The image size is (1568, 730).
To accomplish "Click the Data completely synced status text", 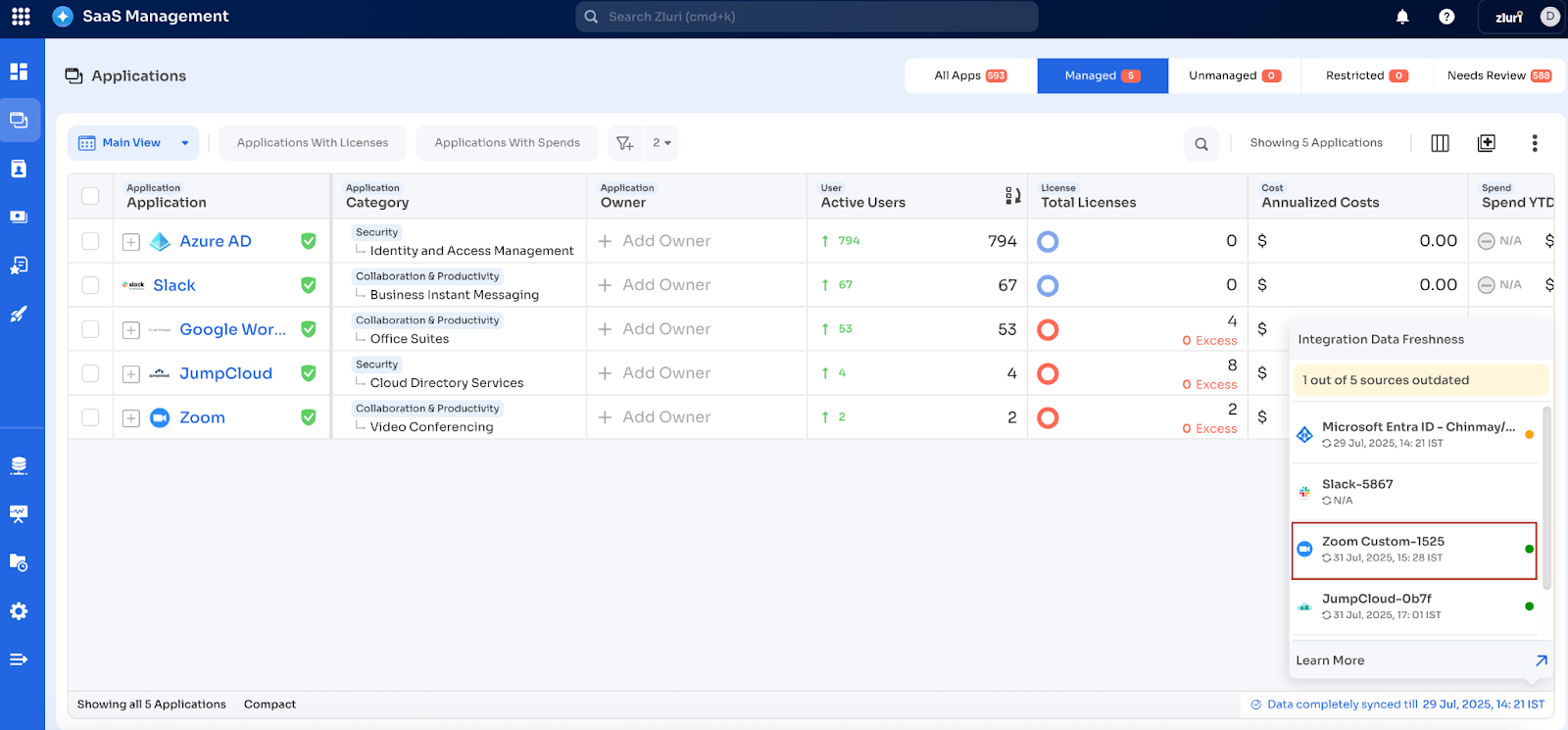I will coord(1397,705).
